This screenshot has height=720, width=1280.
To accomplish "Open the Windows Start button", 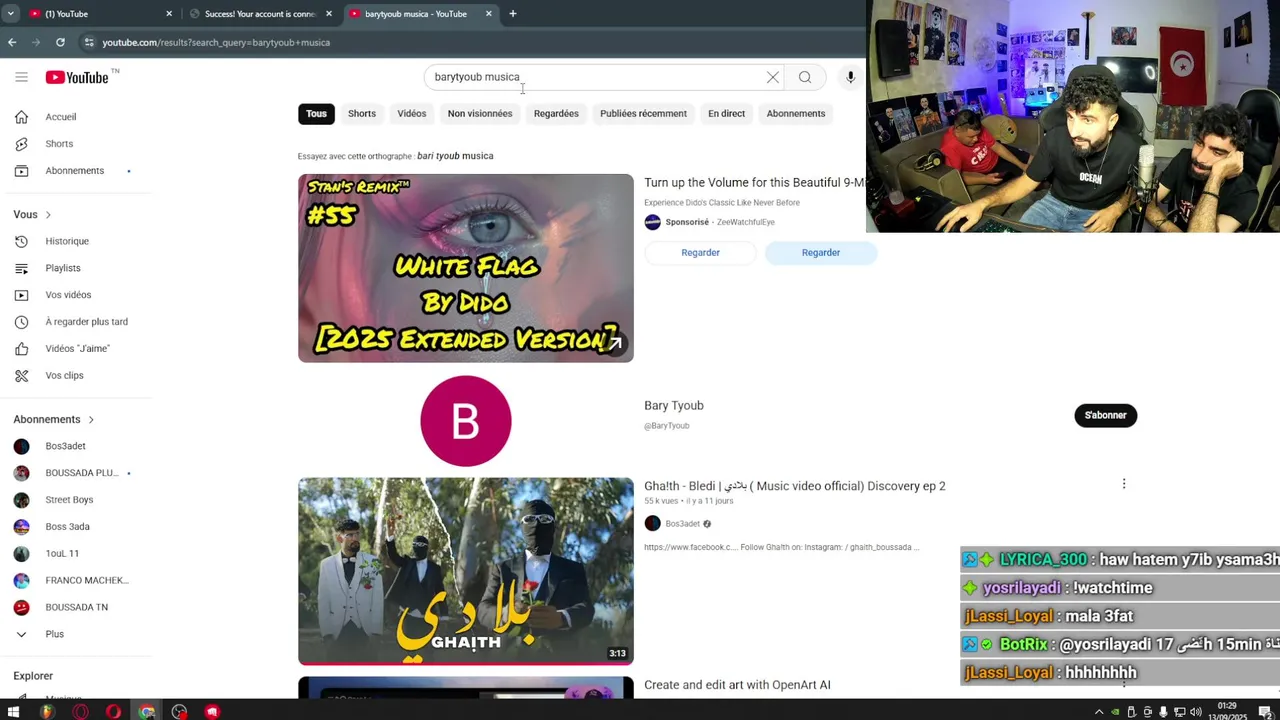I will coord(13,712).
